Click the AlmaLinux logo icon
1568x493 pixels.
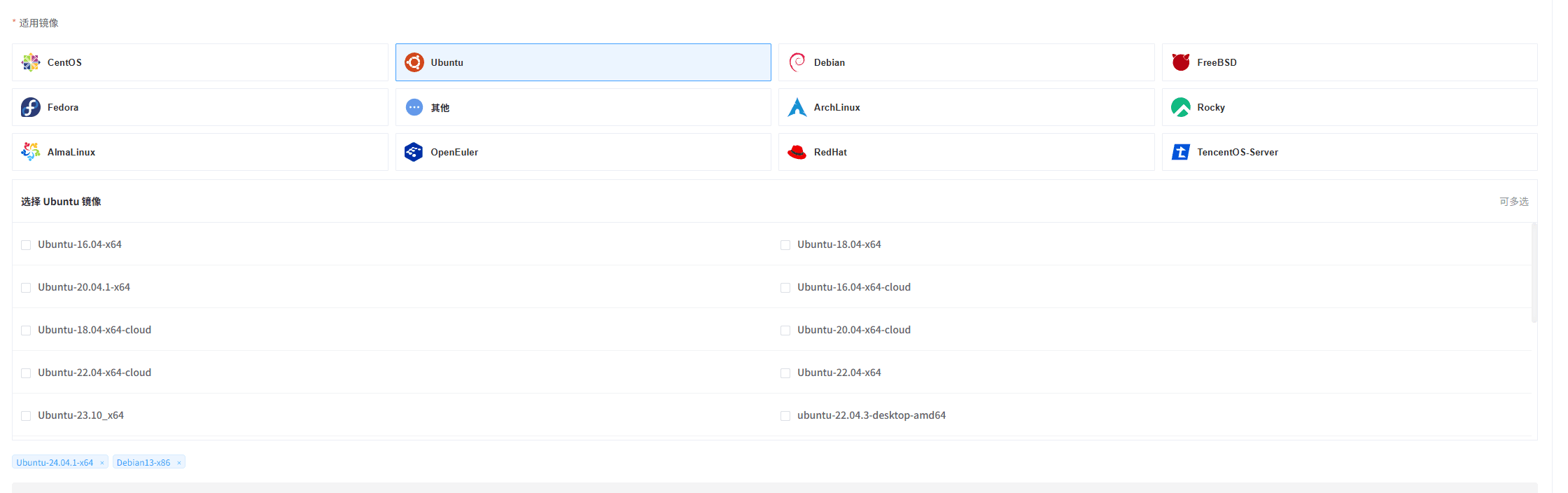pos(31,152)
